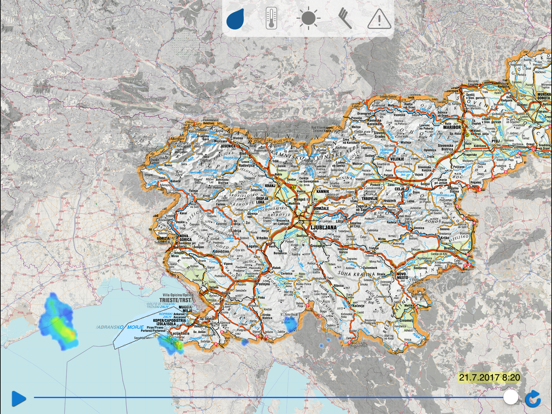Screen dimensions: 552x414
Task: View weather warnings triangle icon
Action: point(379,19)
